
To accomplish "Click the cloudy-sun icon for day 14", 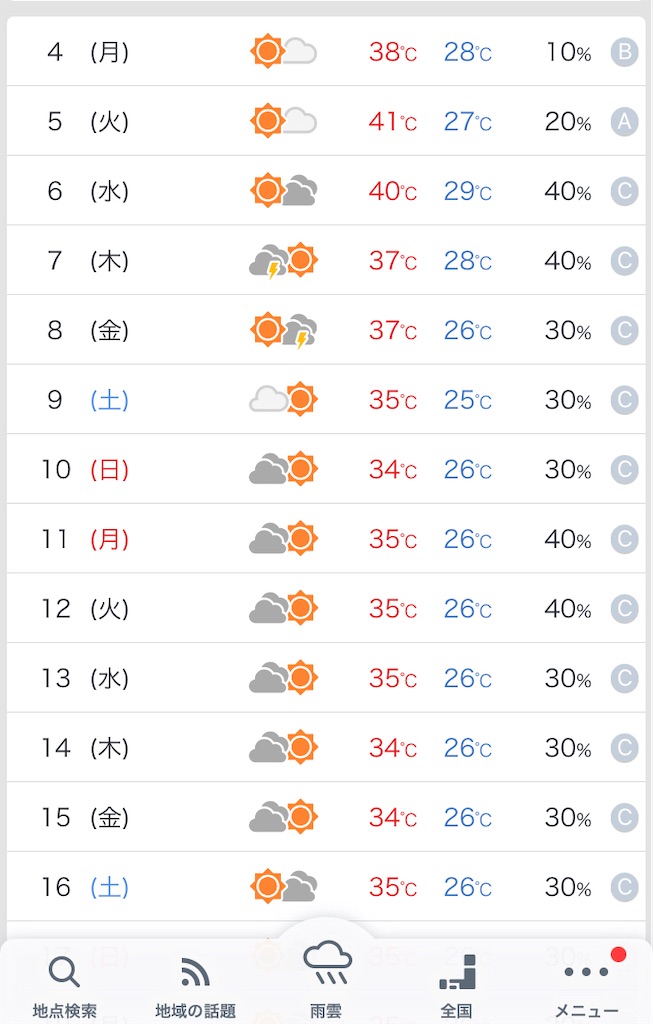I will tap(283, 748).
